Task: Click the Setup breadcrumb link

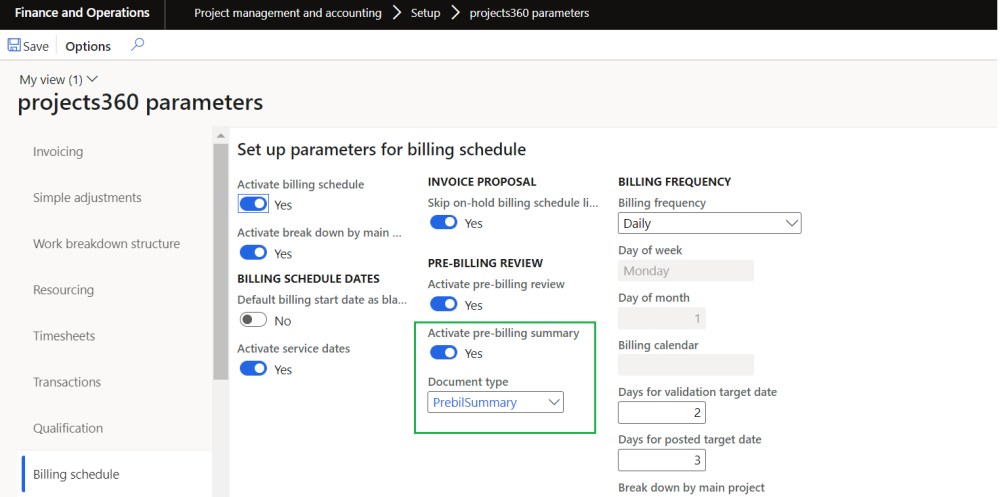Action: 425,13
